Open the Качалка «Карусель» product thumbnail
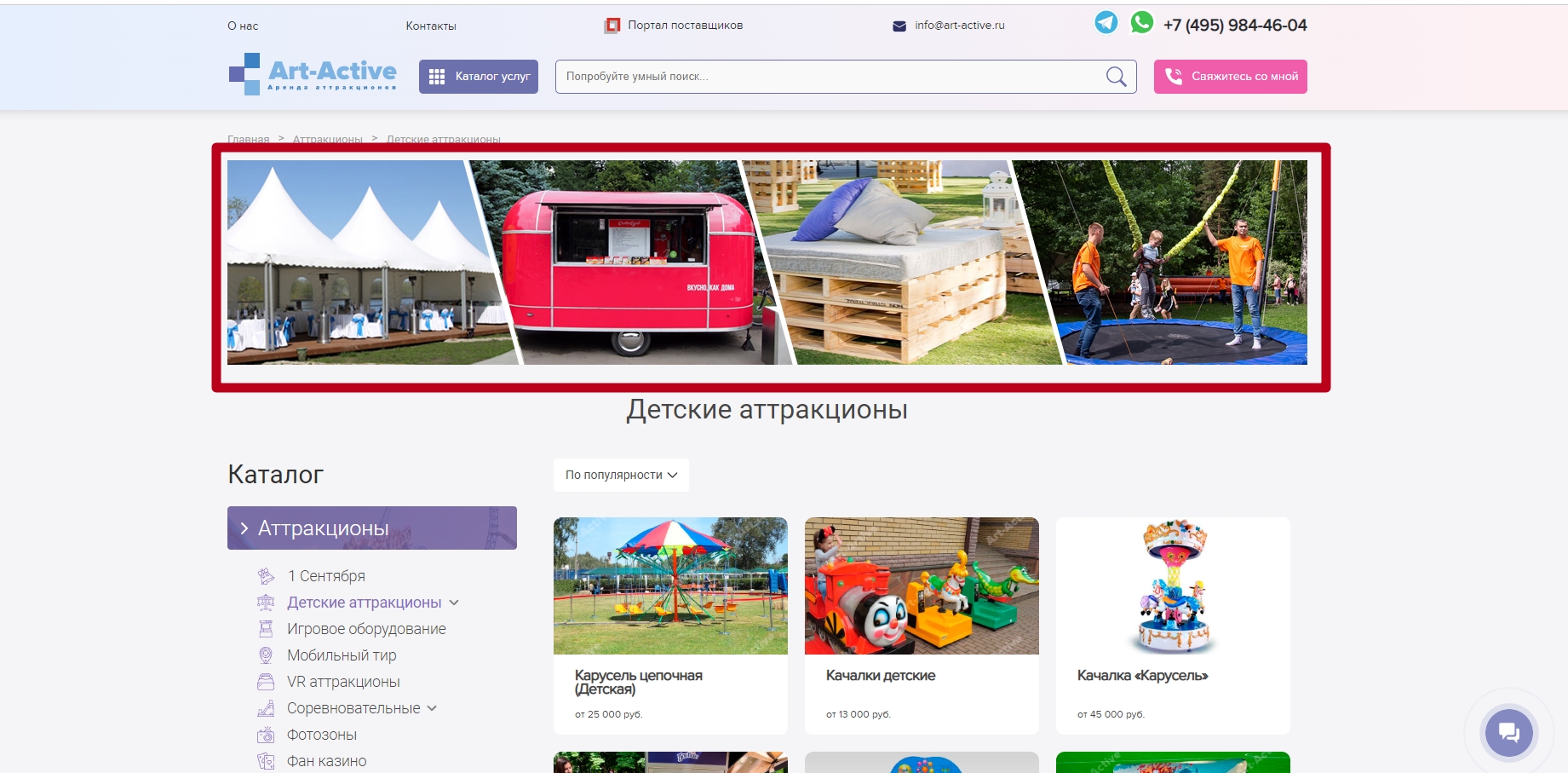 1173,586
